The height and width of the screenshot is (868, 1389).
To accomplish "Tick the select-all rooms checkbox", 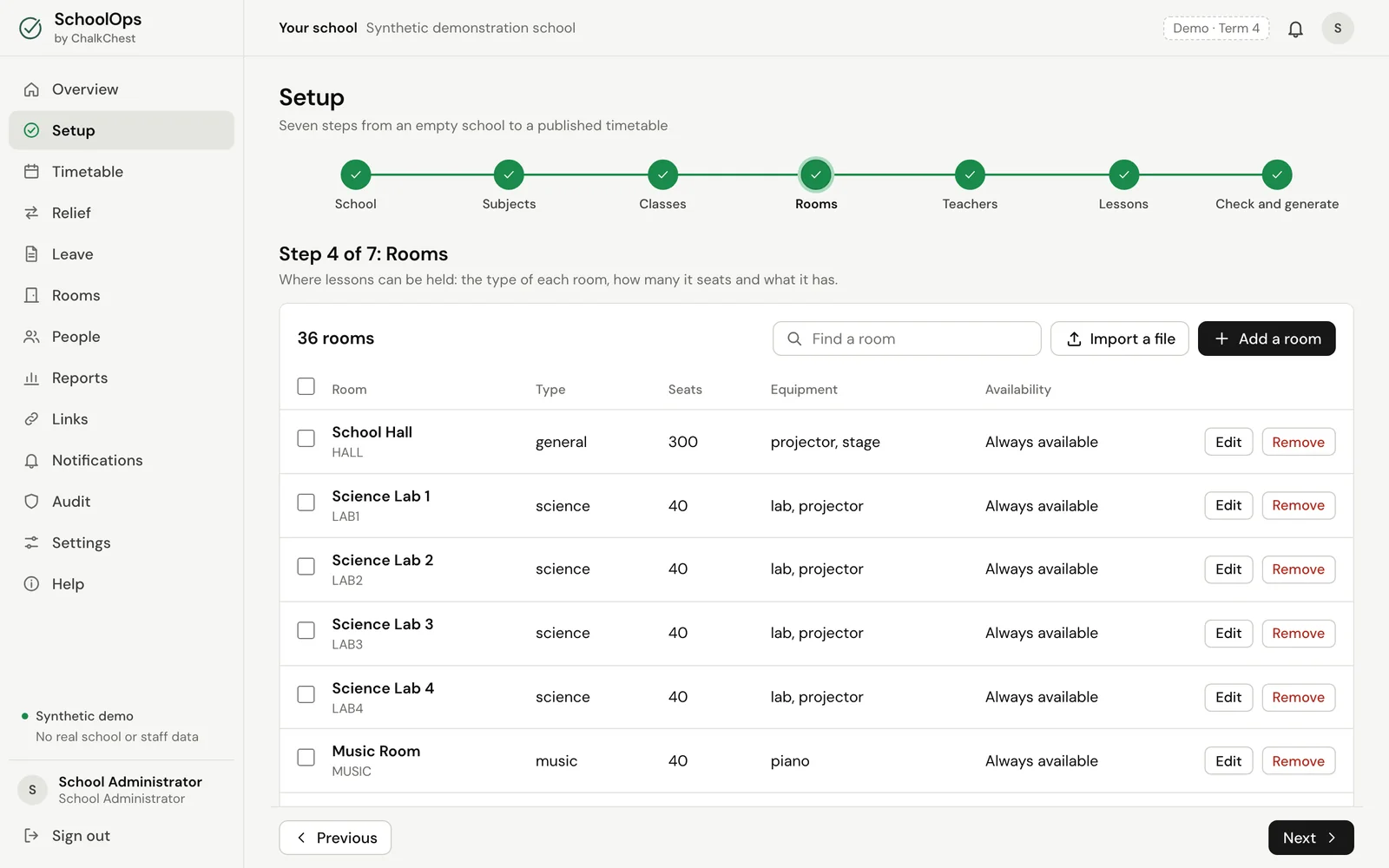I will 306,386.
